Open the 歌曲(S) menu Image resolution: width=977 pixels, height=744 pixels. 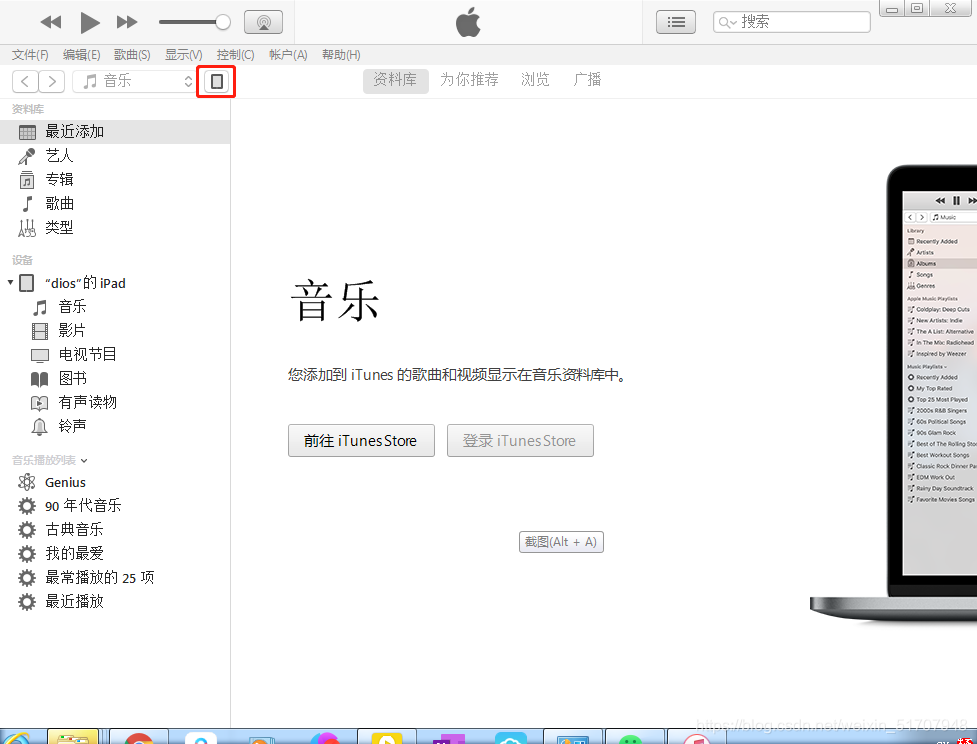pyautogui.click(x=132, y=55)
